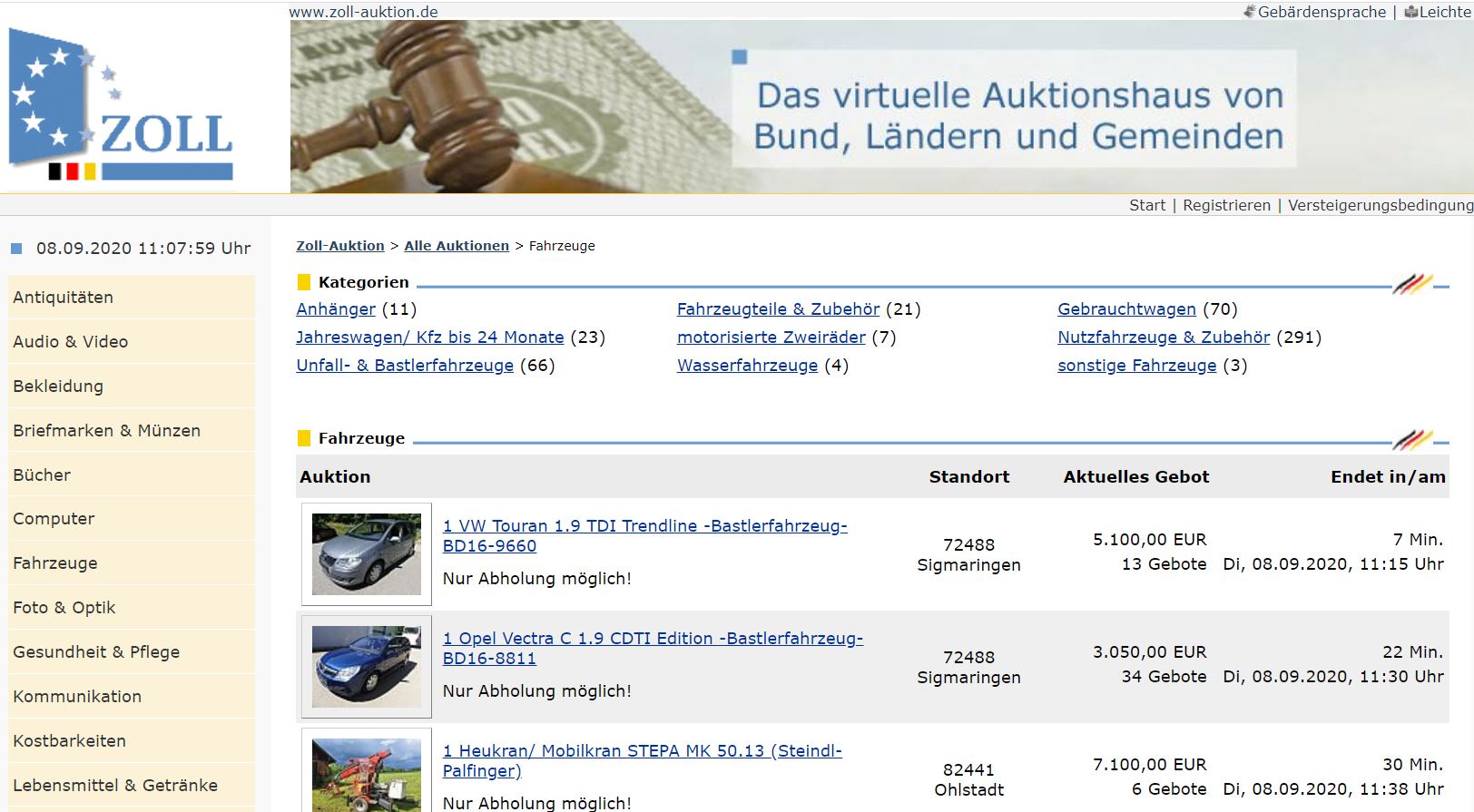Click 3.050,00 EUR bid value

click(1150, 652)
